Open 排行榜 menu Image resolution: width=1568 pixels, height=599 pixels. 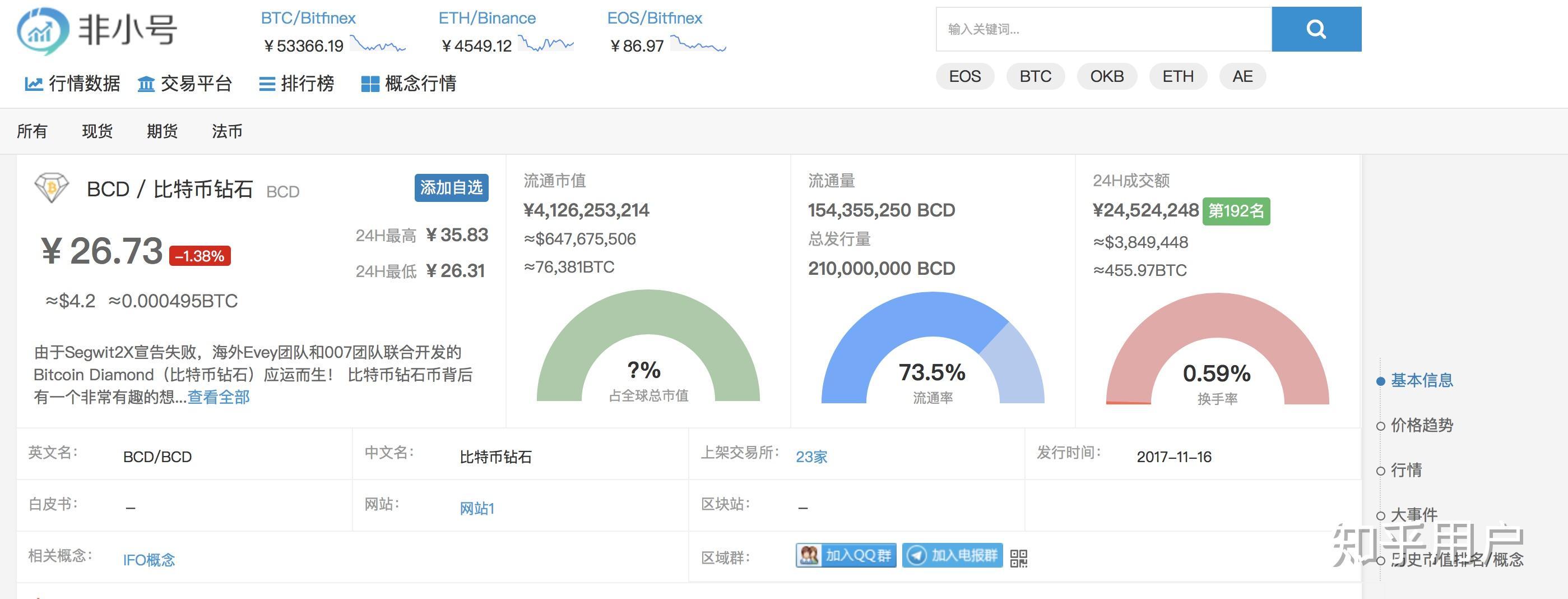(297, 84)
